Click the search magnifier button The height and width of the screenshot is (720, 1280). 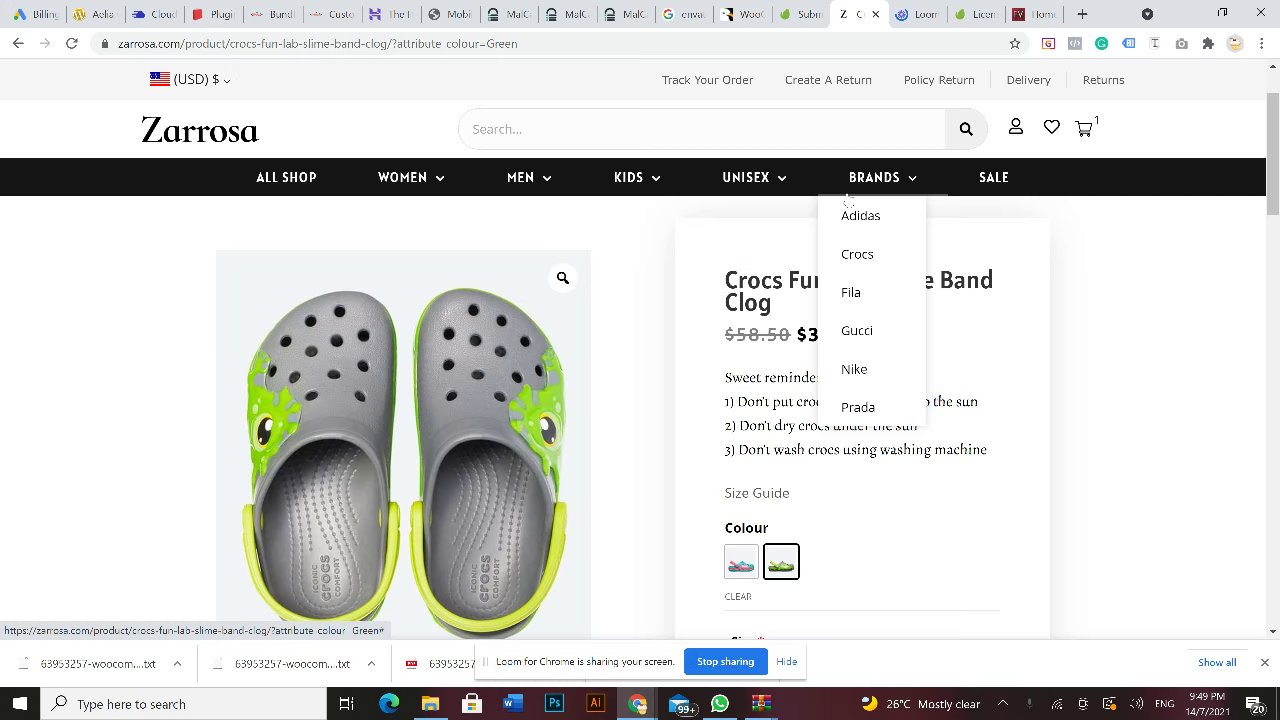point(966,129)
